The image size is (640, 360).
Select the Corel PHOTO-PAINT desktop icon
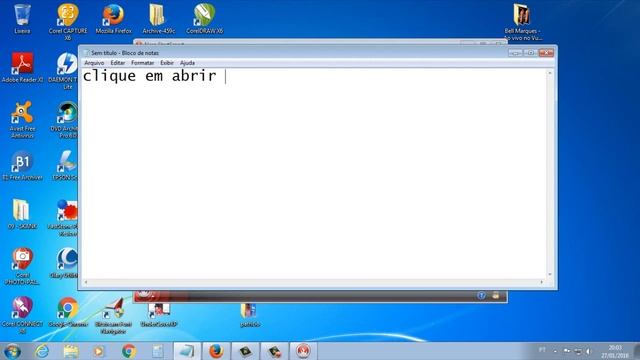[x=22, y=266]
